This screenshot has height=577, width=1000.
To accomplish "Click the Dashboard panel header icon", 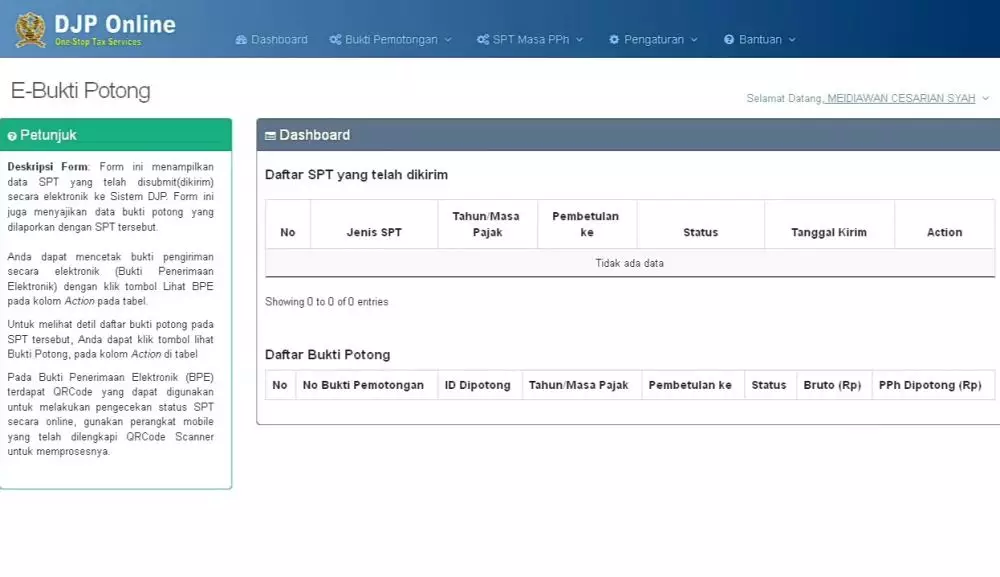I will point(270,136).
